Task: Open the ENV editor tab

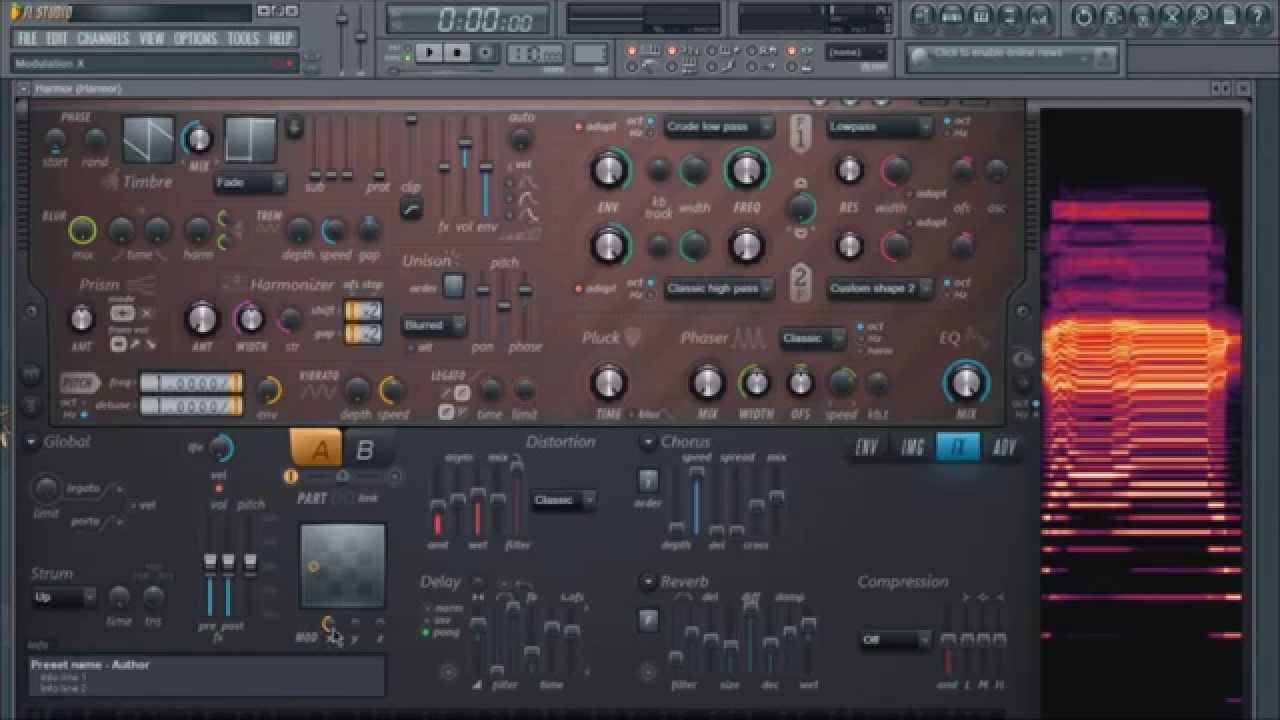Action: [866, 447]
